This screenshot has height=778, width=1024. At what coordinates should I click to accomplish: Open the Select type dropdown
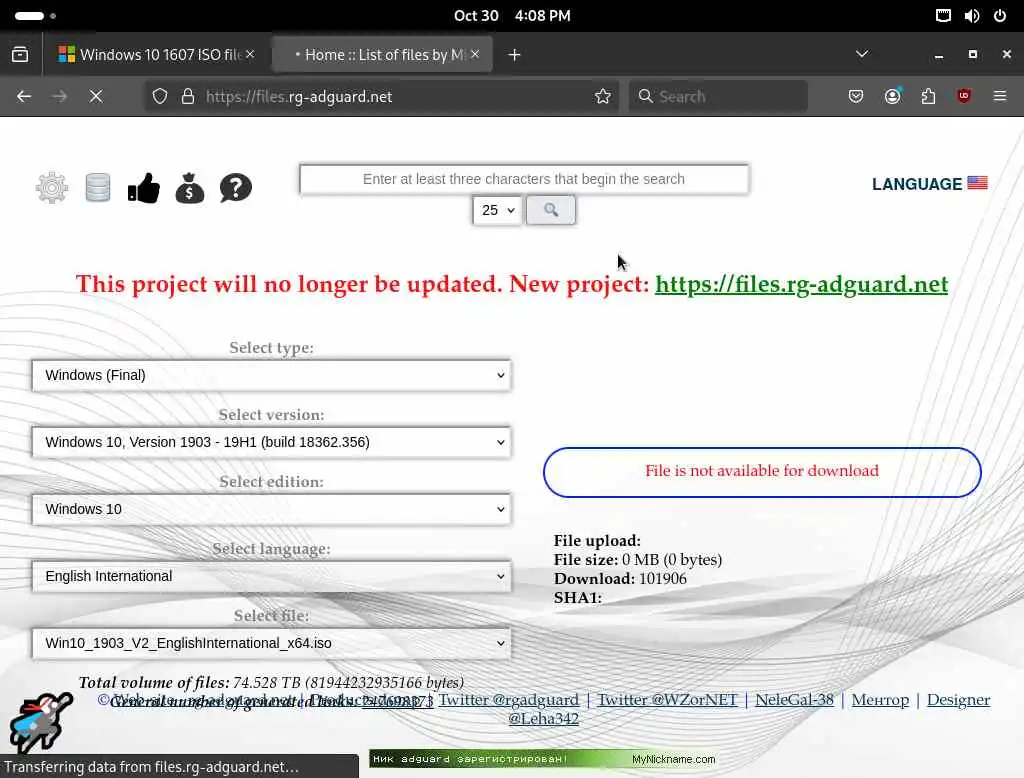(x=271, y=376)
